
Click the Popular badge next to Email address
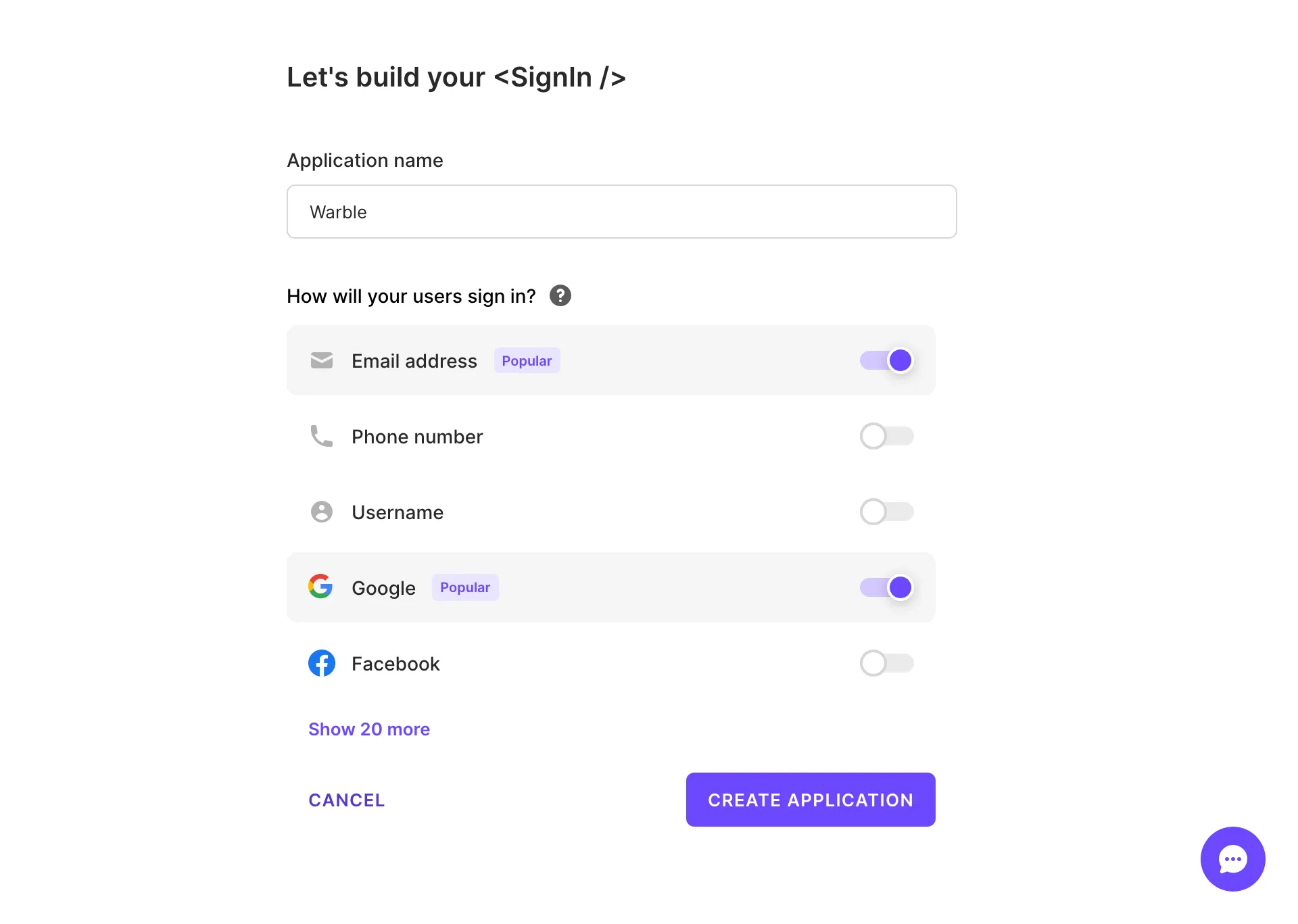point(527,361)
